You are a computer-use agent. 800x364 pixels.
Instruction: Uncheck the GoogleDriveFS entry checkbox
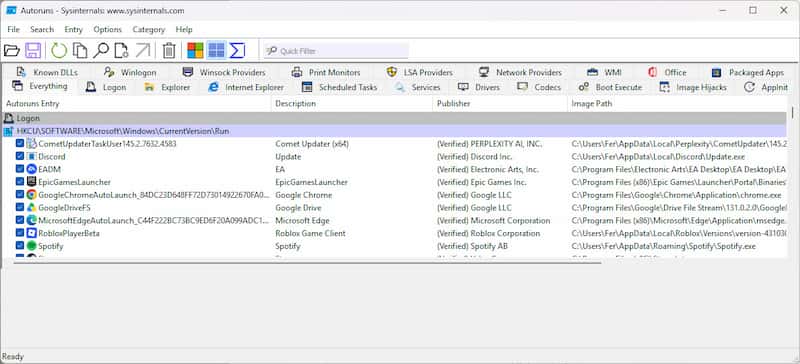click(20, 208)
